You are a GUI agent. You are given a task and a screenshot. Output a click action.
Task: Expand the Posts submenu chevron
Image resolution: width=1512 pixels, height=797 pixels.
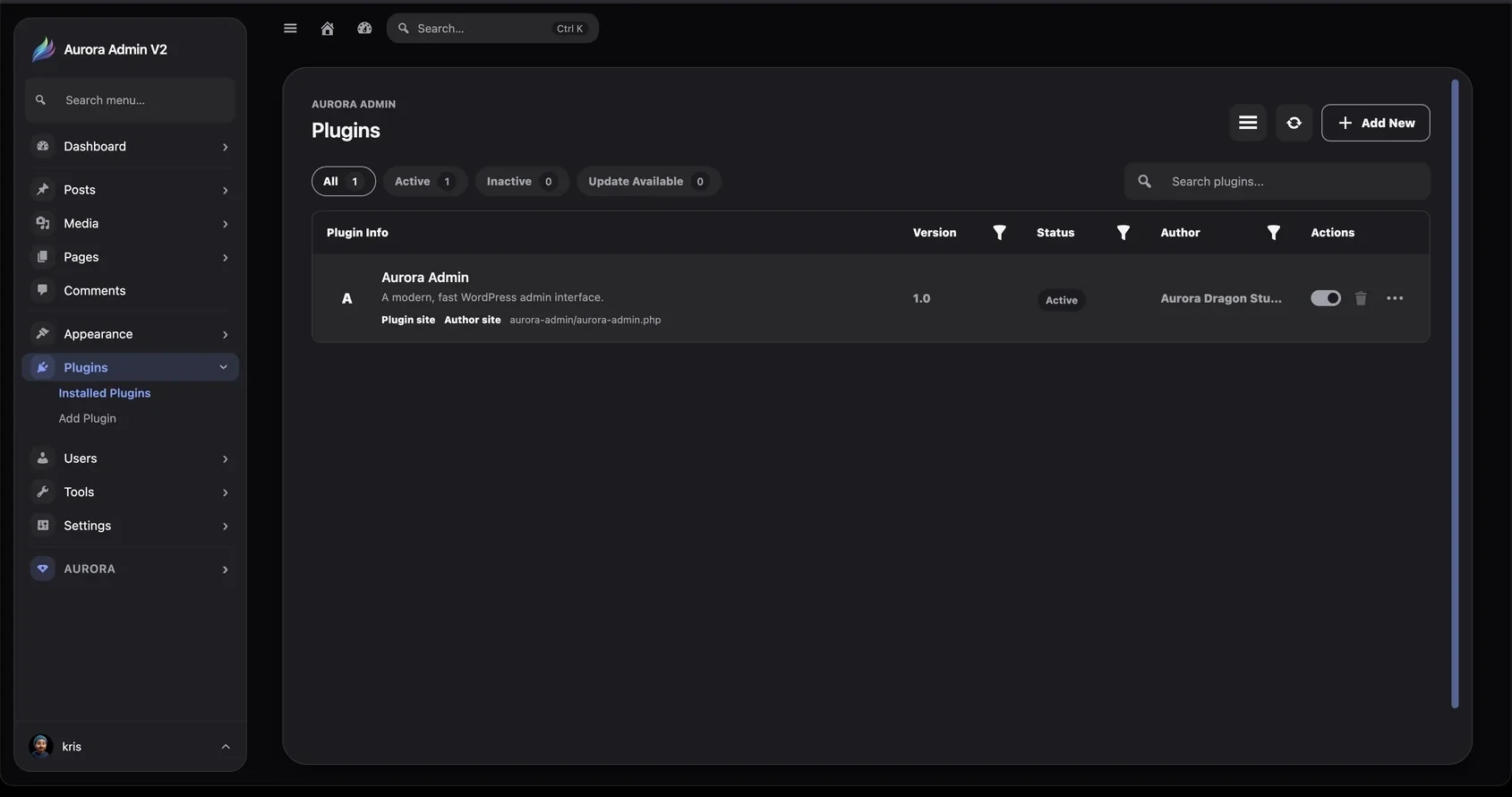coord(225,190)
